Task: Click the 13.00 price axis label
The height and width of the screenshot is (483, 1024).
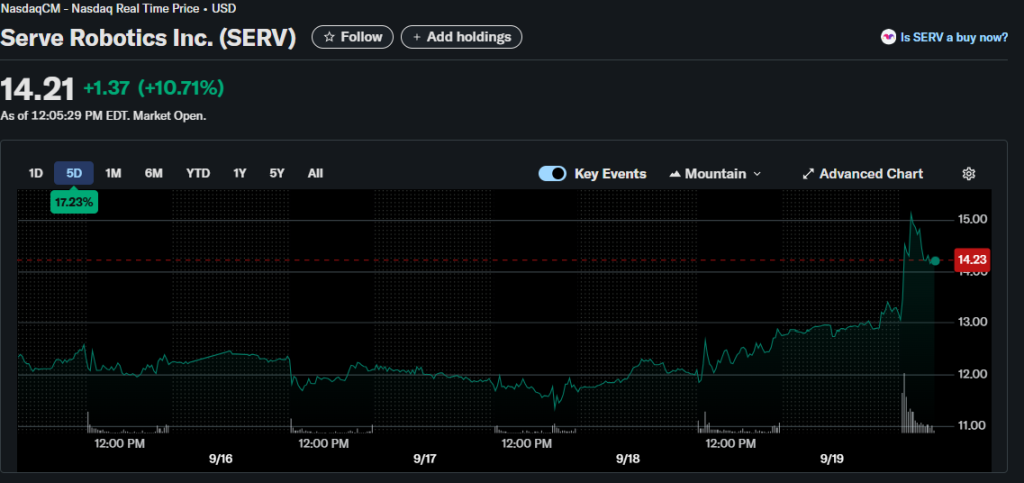Action: tap(971, 322)
